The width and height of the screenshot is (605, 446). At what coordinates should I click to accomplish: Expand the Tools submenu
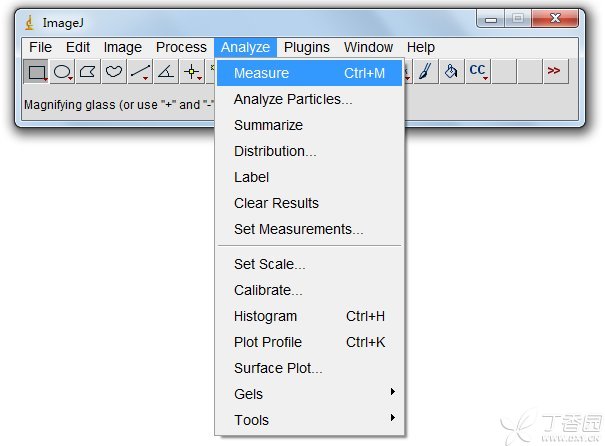(x=309, y=420)
